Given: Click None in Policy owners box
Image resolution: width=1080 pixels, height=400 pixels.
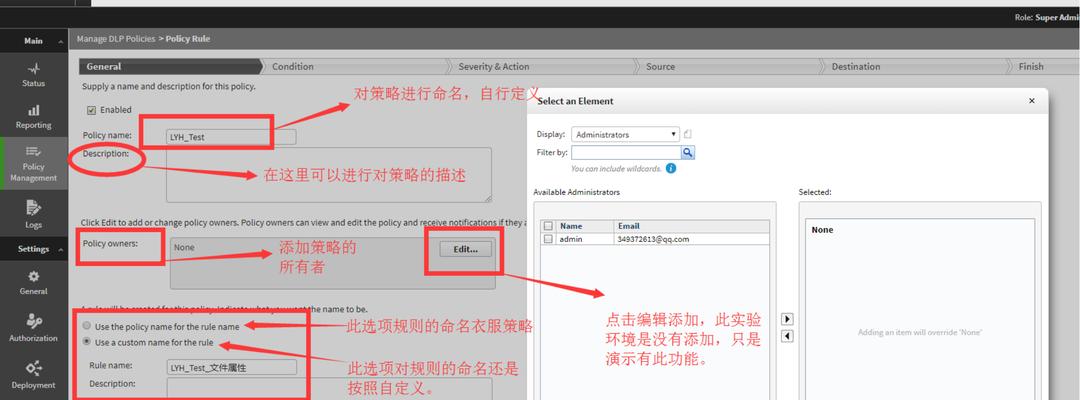Looking at the screenshot, I should coord(184,247).
